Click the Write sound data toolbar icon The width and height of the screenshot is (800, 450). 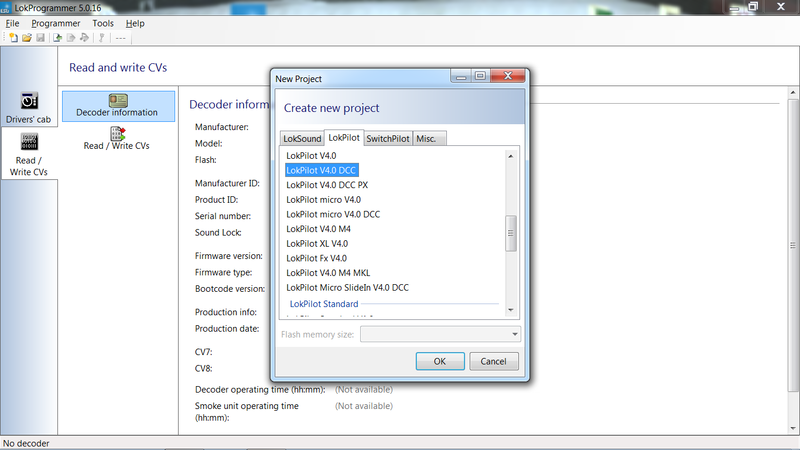[x=84, y=38]
